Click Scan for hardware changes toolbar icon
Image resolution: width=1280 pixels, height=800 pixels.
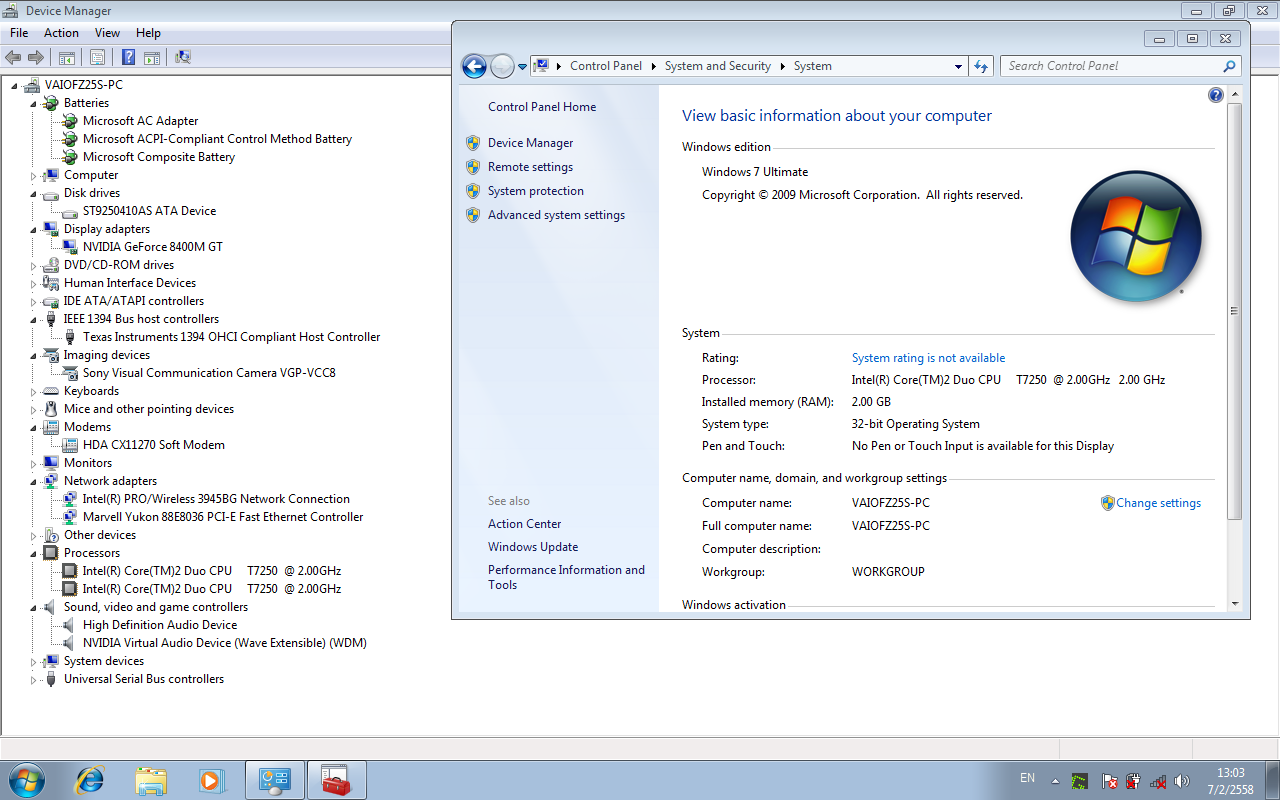(x=183, y=57)
